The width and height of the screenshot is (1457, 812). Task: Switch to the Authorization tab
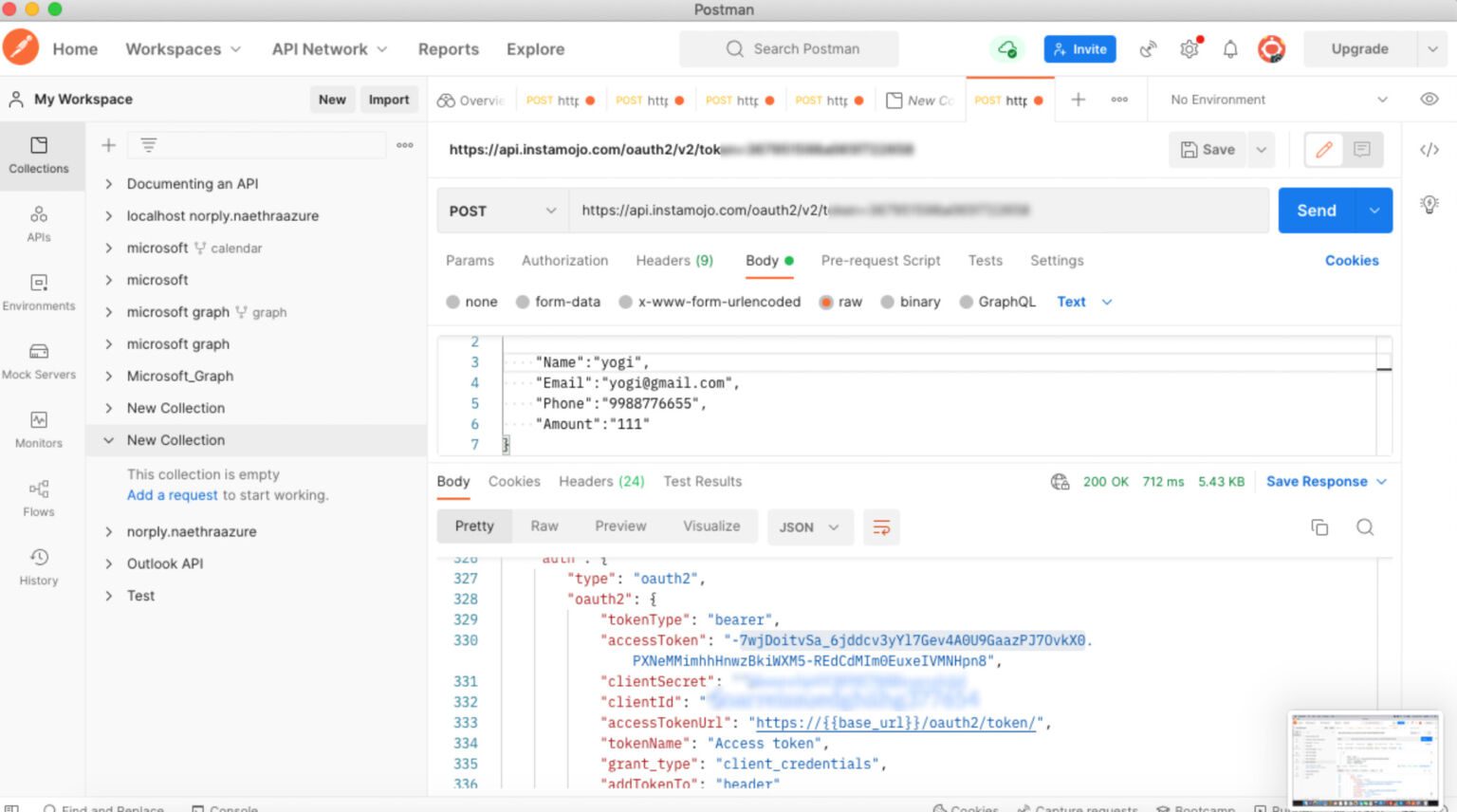[x=564, y=261]
